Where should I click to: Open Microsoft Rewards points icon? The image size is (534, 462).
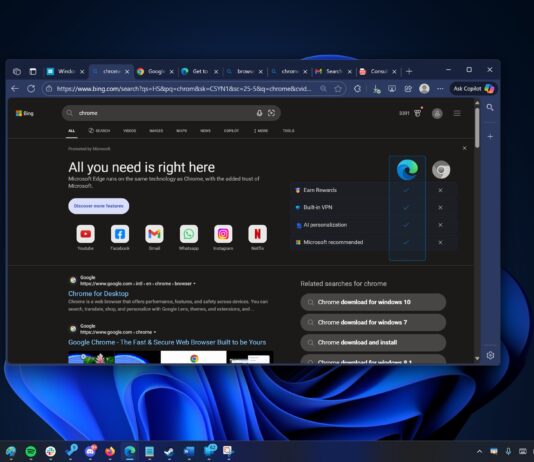418,113
